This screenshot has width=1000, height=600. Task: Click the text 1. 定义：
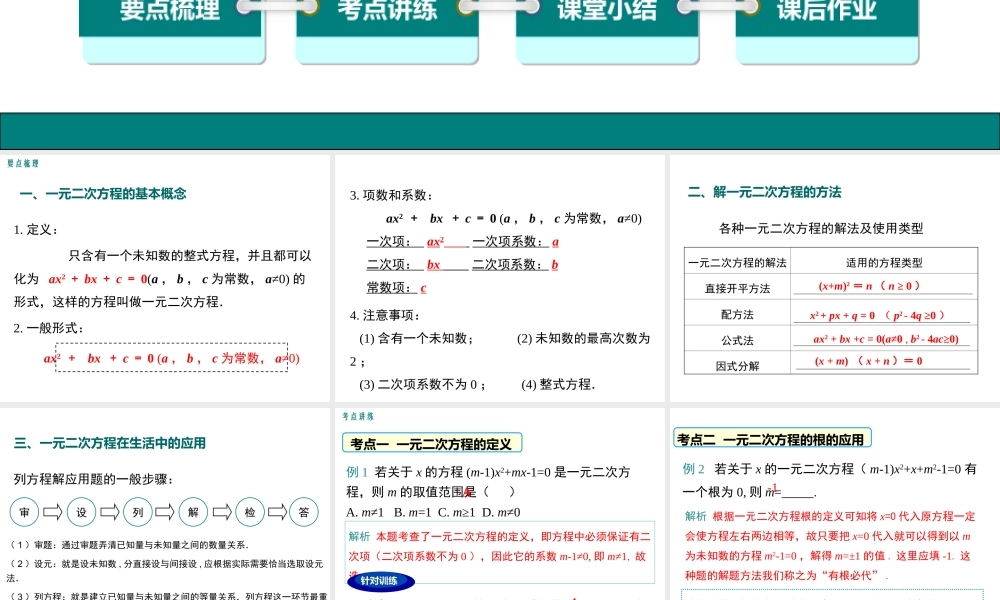(x=36, y=230)
